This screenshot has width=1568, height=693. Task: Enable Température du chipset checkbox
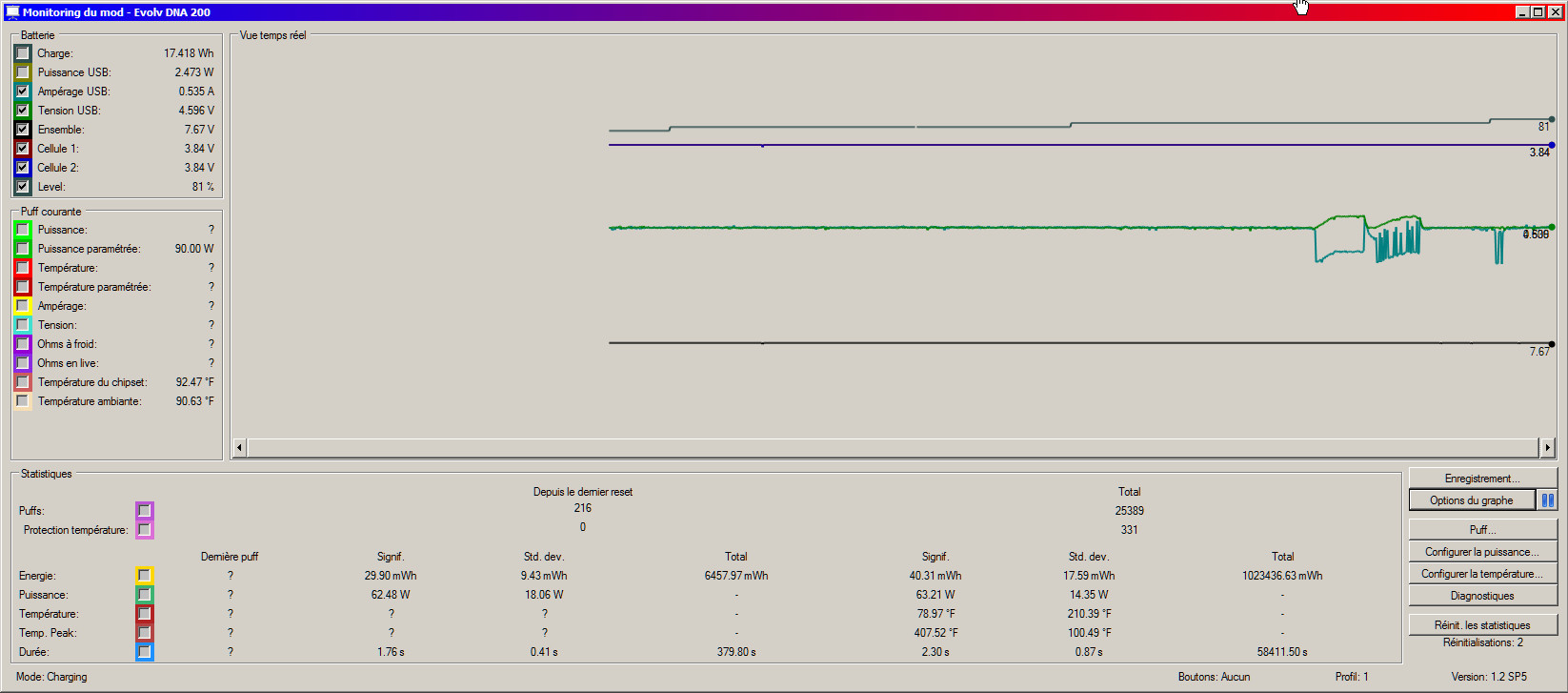pyautogui.click(x=23, y=382)
